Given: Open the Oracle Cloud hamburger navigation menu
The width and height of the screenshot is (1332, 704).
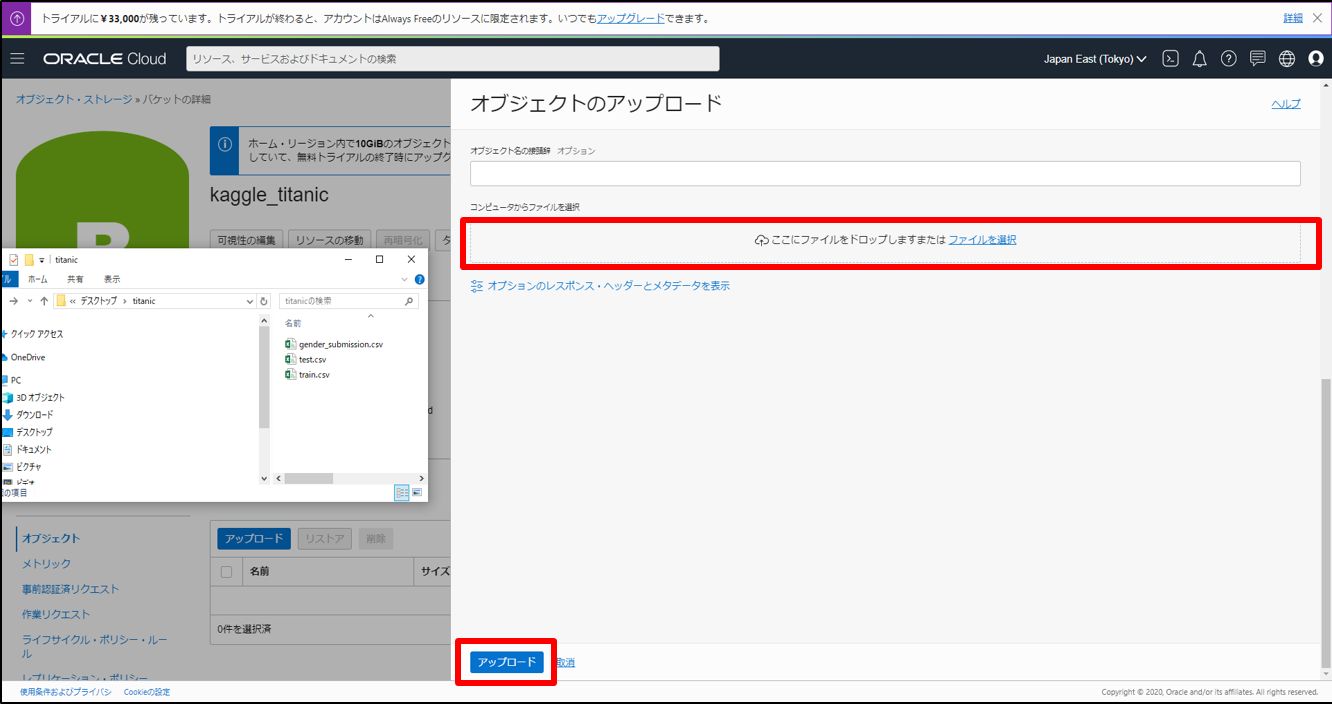Looking at the screenshot, I should [17, 59].
